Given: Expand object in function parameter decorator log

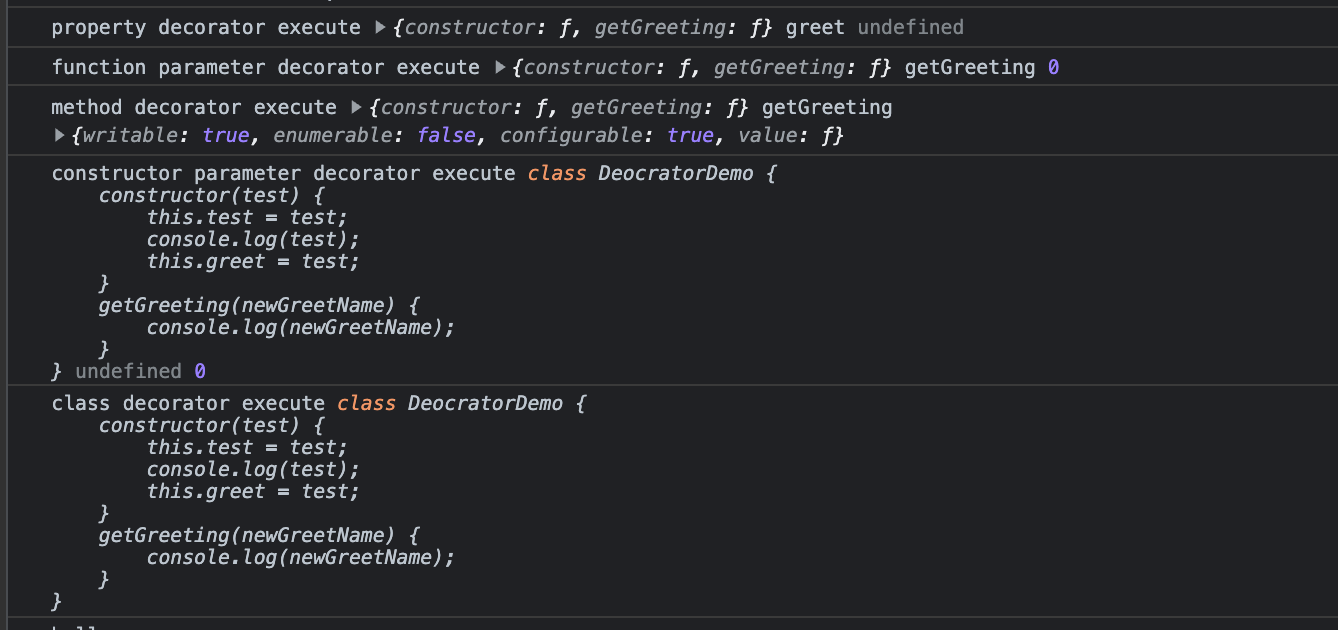Looking at the screenshot, I should point(501,68).
